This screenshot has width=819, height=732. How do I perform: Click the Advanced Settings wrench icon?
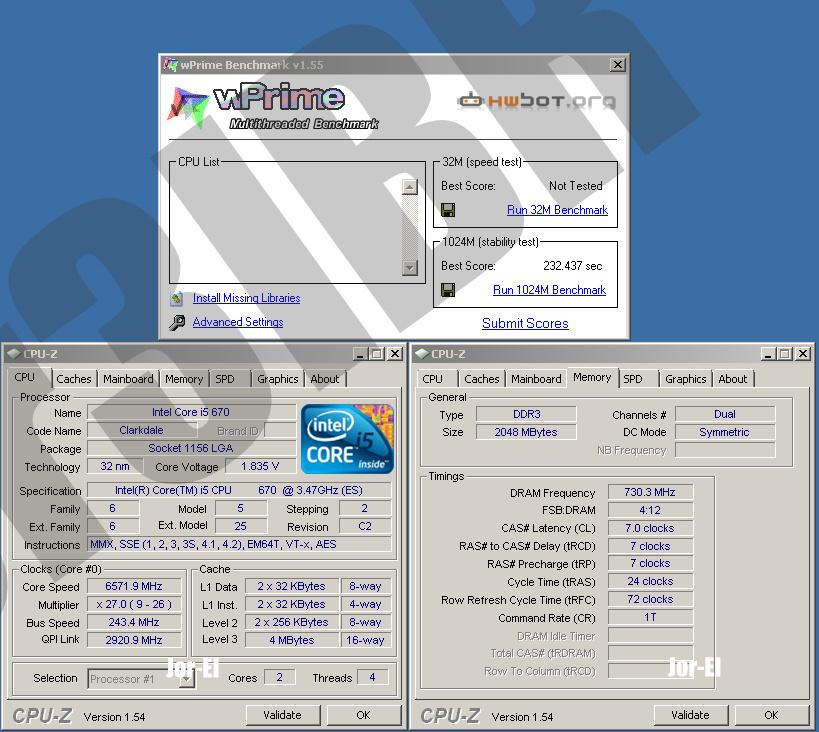(x=177, y=322)
